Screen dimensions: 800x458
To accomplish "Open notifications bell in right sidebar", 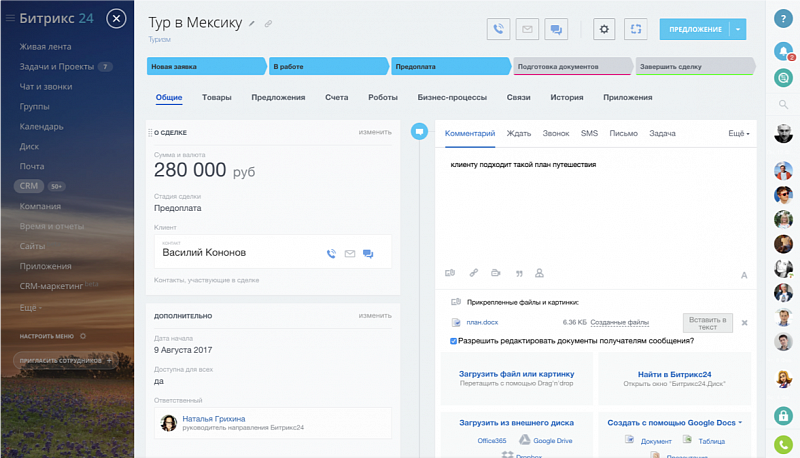I will (x=783, y=51).
